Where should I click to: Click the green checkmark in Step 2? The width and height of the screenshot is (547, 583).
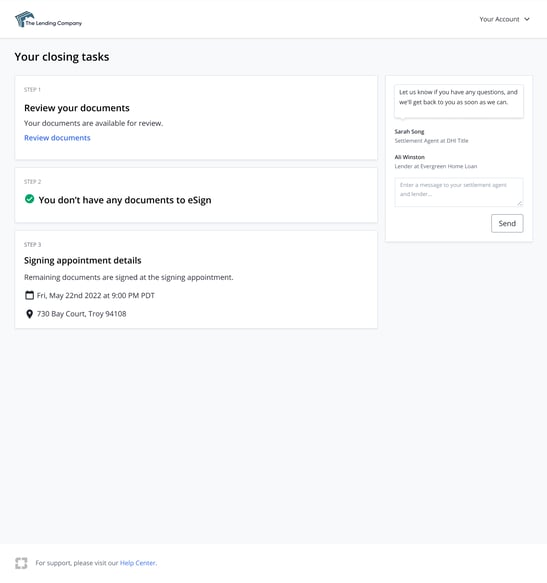[29, 199]
